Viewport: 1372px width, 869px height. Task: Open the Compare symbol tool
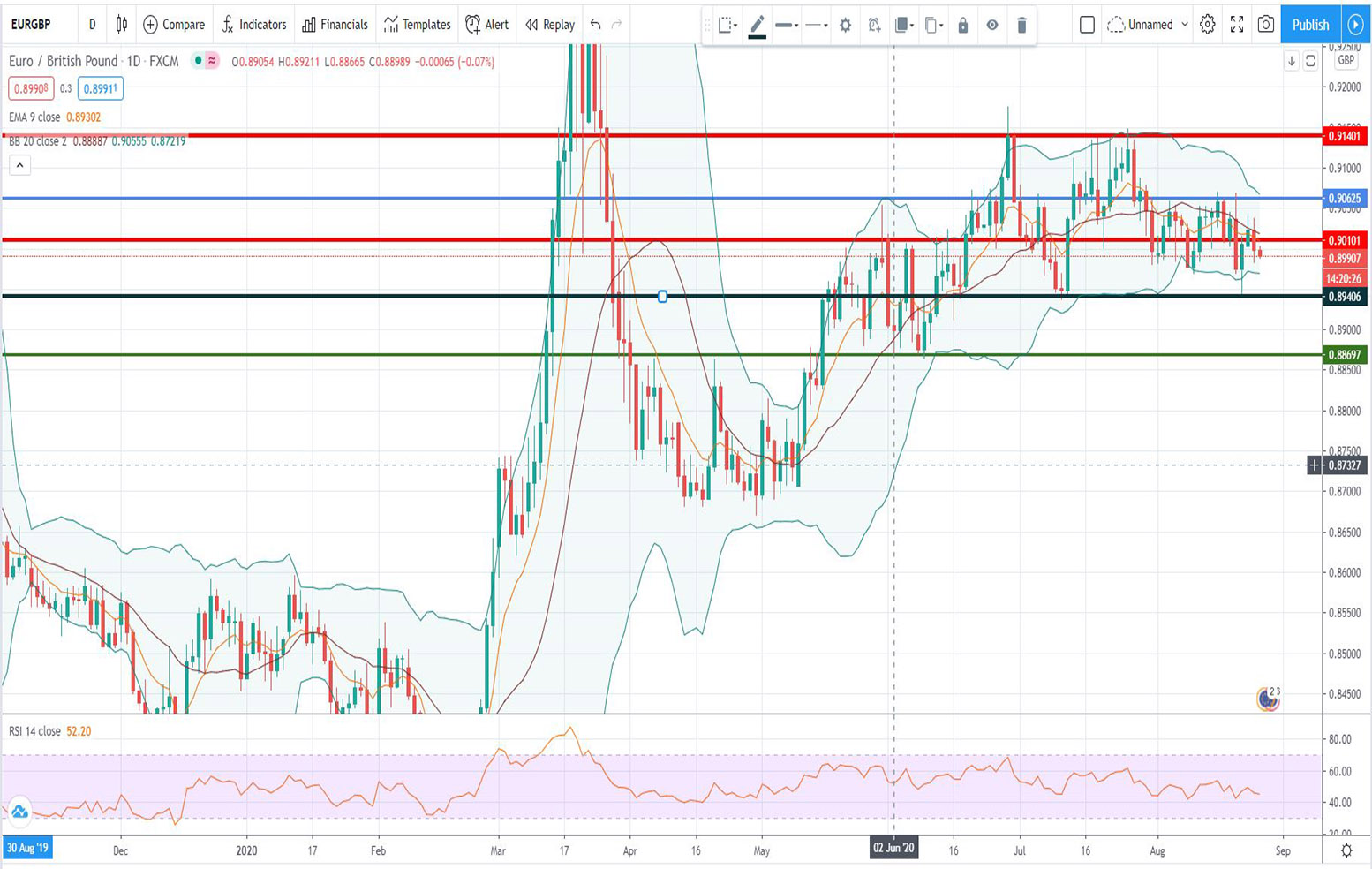[x=173, y=25]
